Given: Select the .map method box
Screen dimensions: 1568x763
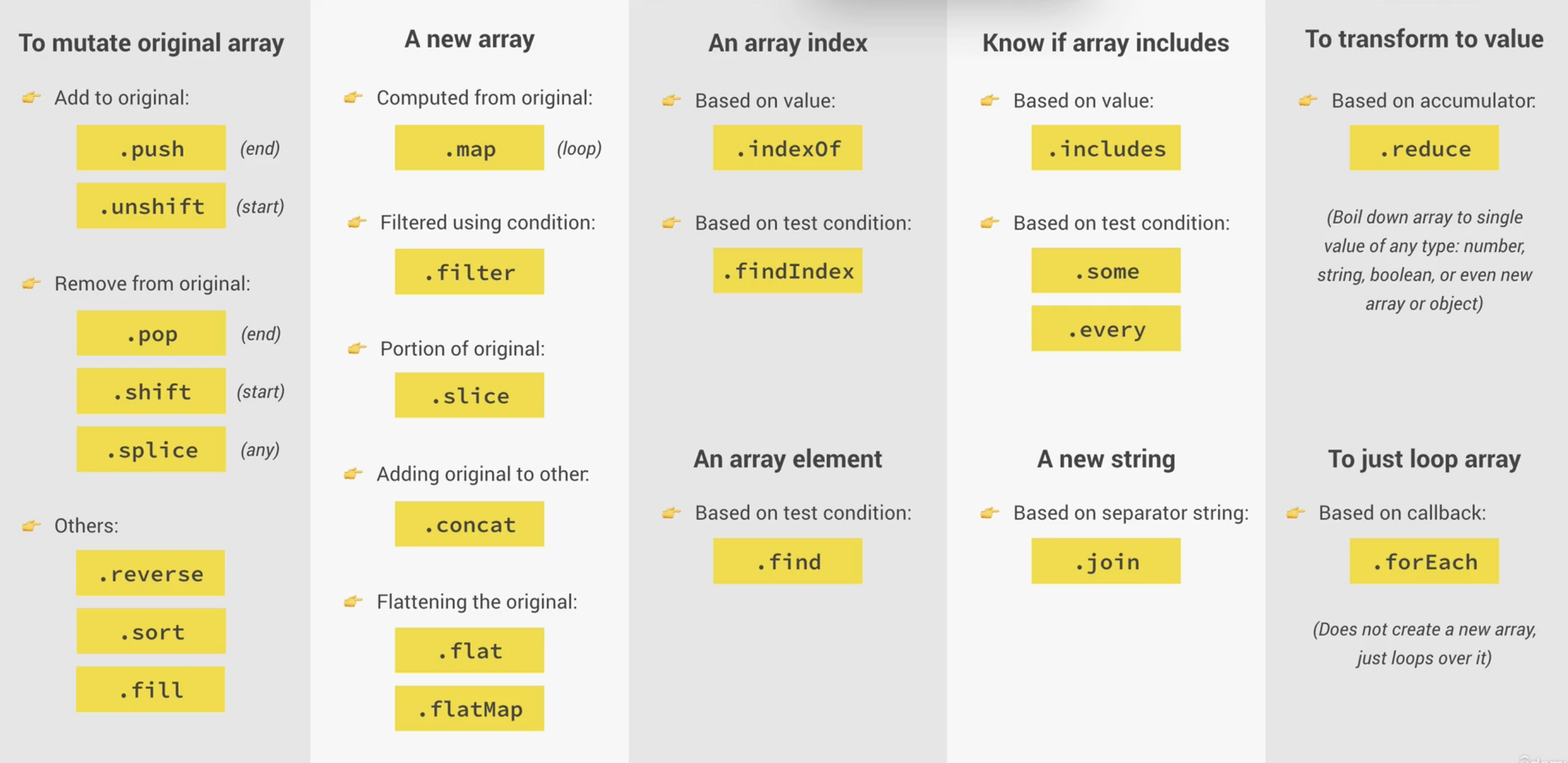Looking at the screenshot, I should click(x=469, y=148).
